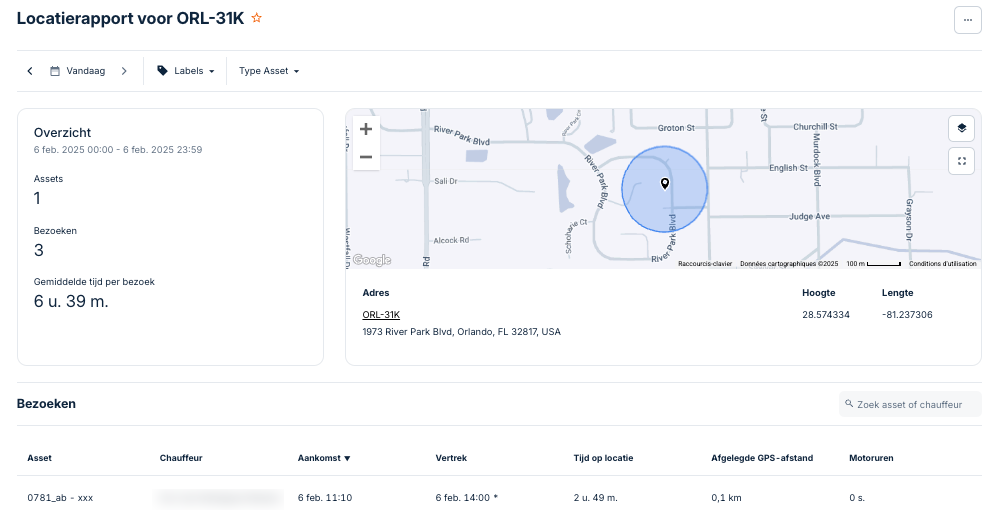
Task: Expand the Type Asset filter dropdown
Action: [269, 71]
